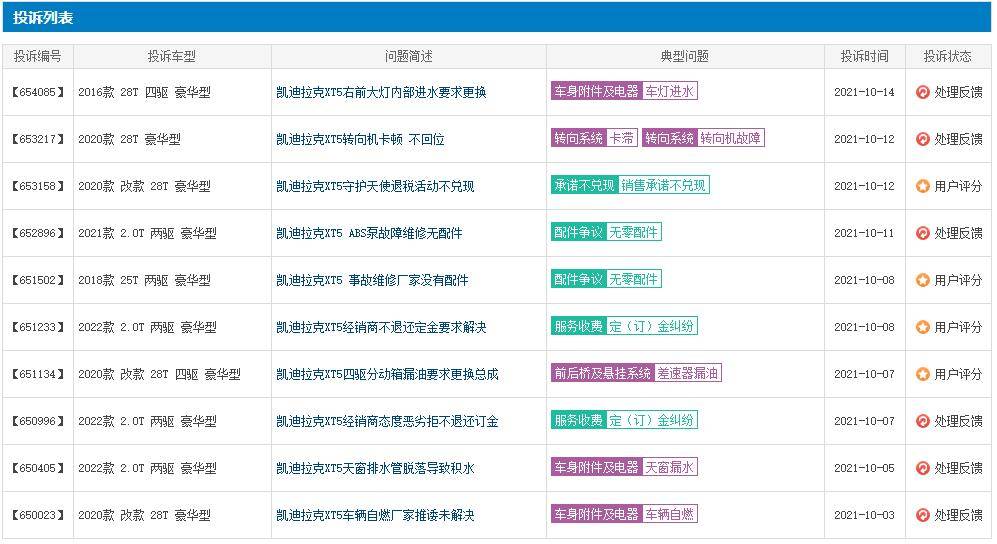The height and width of the screenshot is (544, 997).
Task: Click date 2021-10-03
Action: [x=864, y=515]
